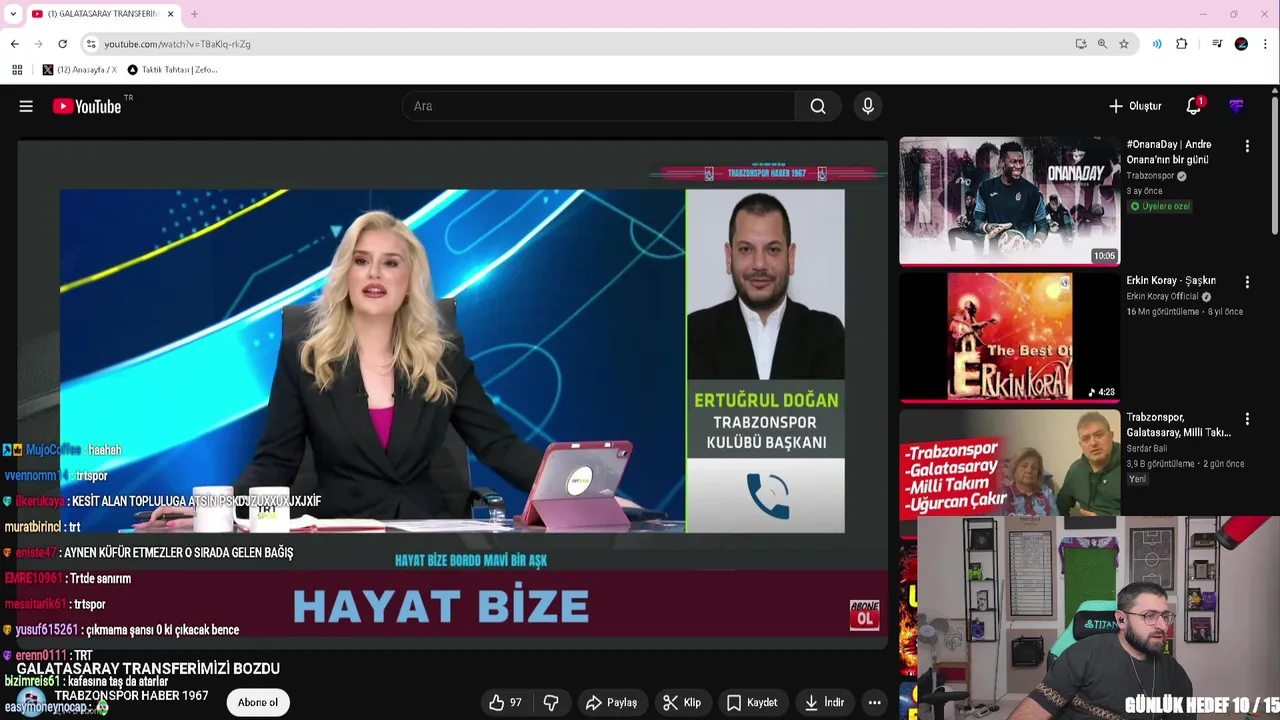Open the TRABZONSPOR HABER 1967 channel name

131,695
